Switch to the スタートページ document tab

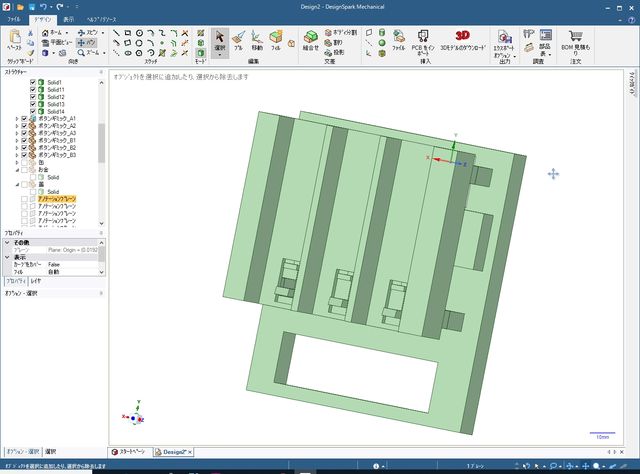tap(129, 452)
